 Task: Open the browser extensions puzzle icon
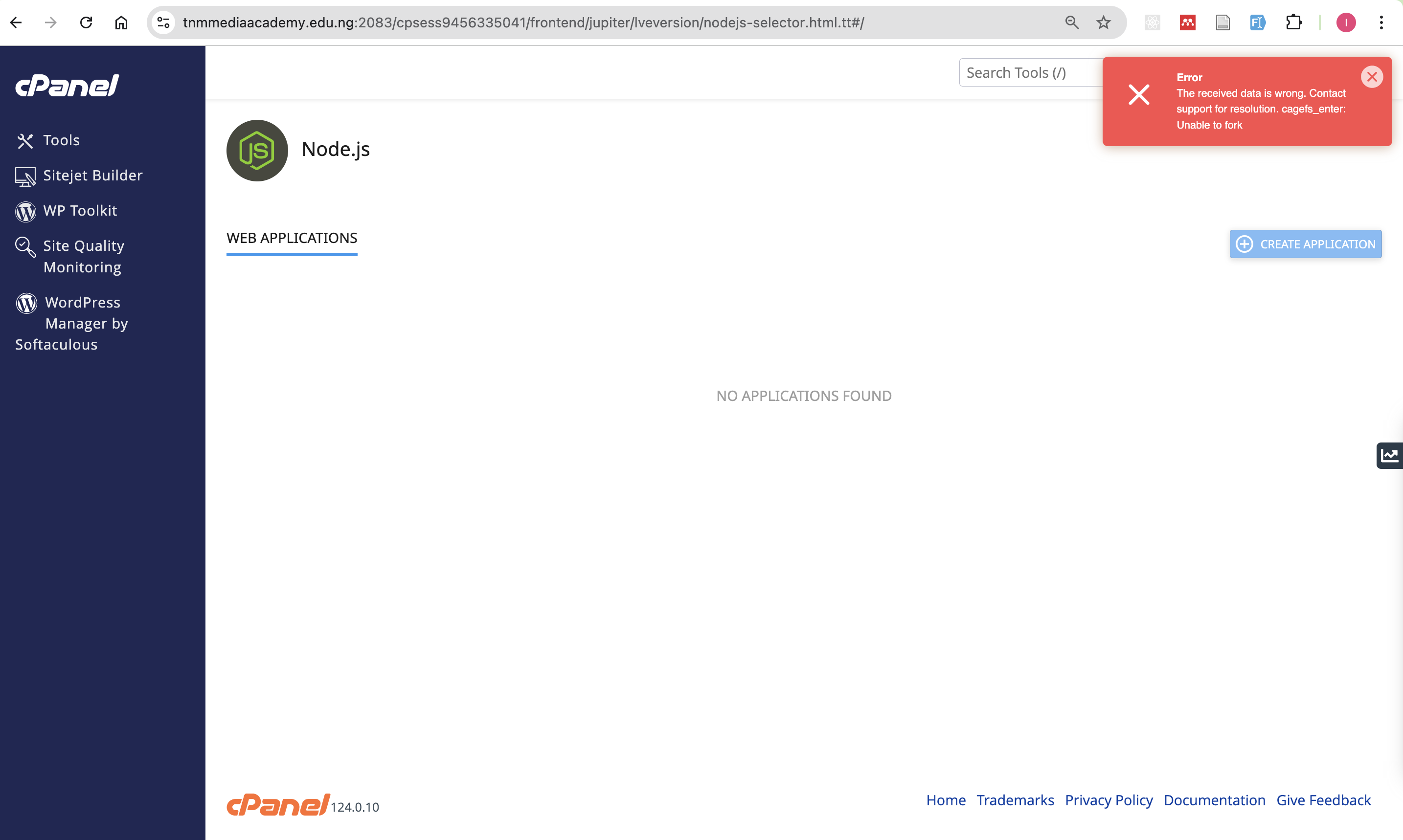1293,22
